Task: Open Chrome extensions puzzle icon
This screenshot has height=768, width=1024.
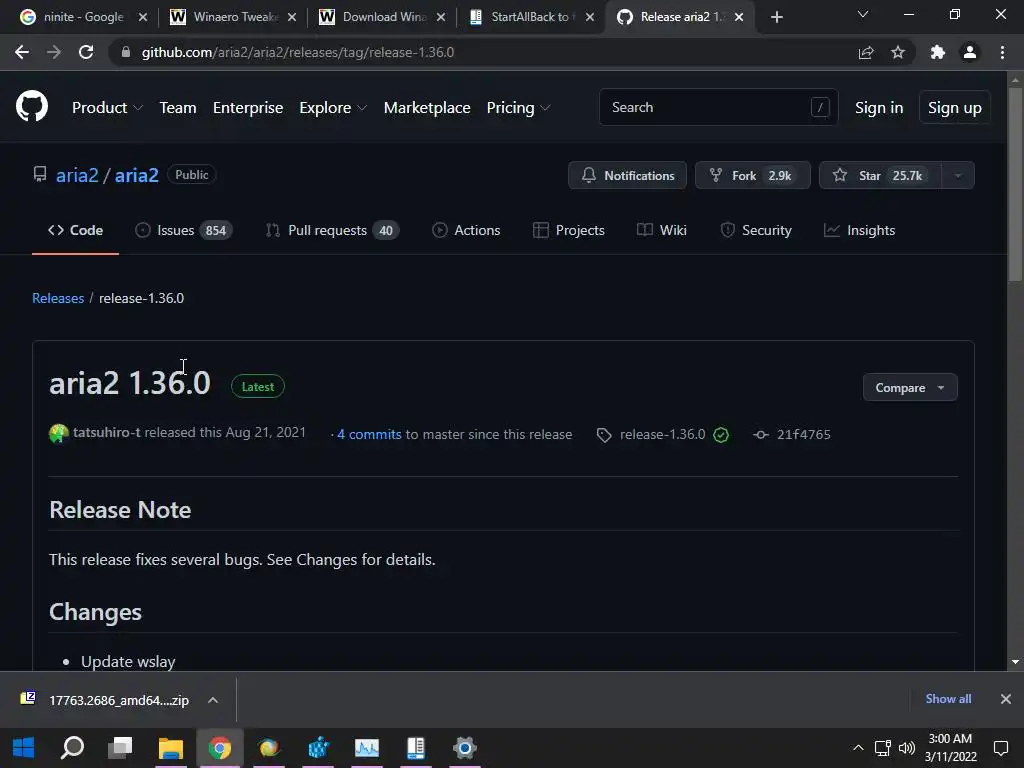Action: click(x=938, y=52)
